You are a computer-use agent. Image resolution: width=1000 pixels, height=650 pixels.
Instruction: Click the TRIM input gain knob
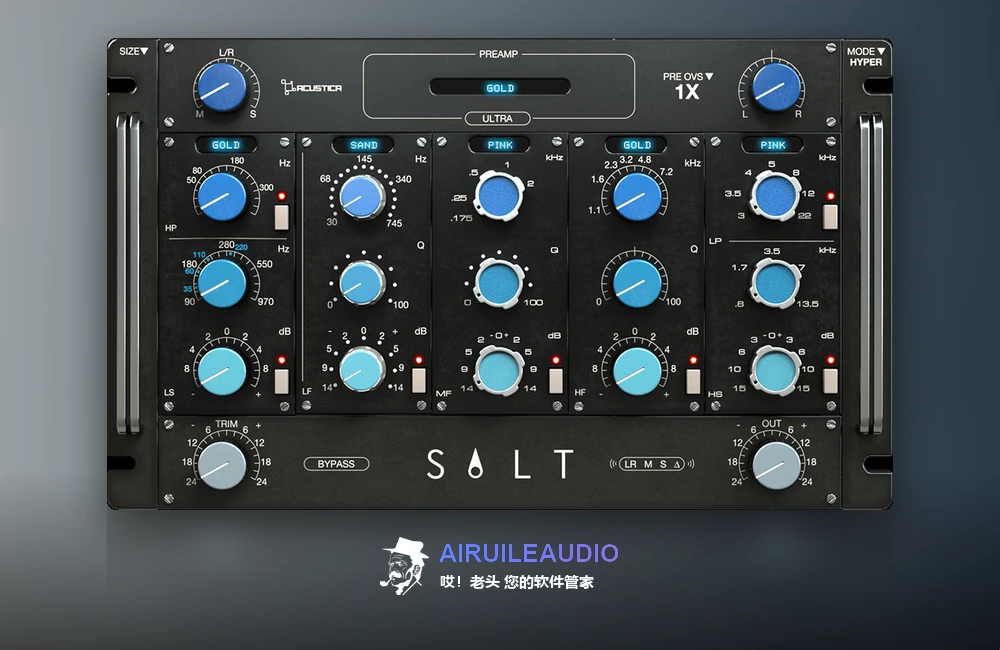(221, 465)
